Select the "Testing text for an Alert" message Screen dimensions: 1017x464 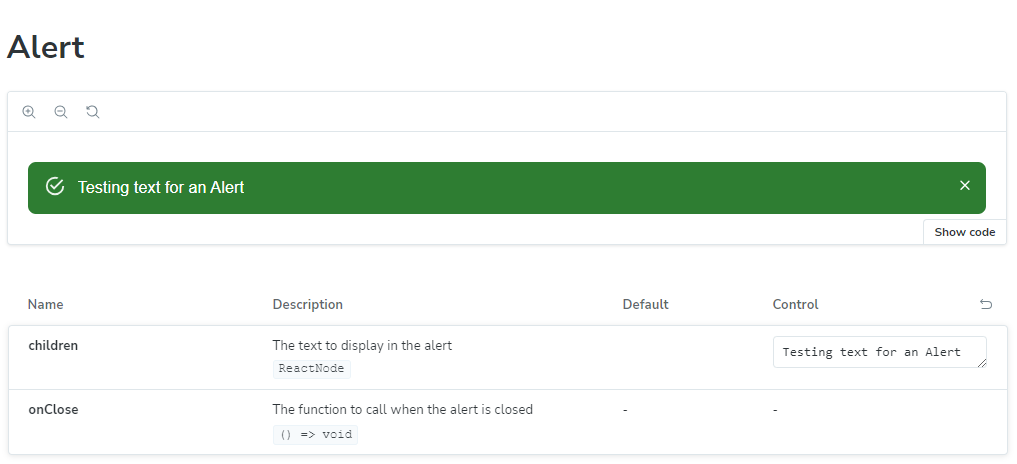(161, 187)
